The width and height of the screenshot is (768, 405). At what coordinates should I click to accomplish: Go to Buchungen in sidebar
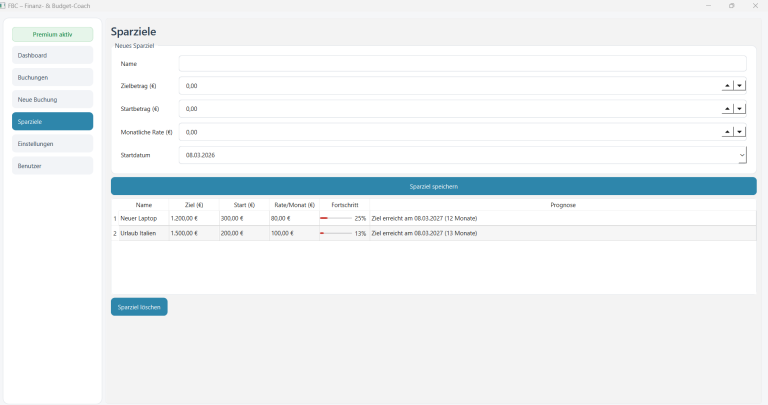tap(52, 77)
